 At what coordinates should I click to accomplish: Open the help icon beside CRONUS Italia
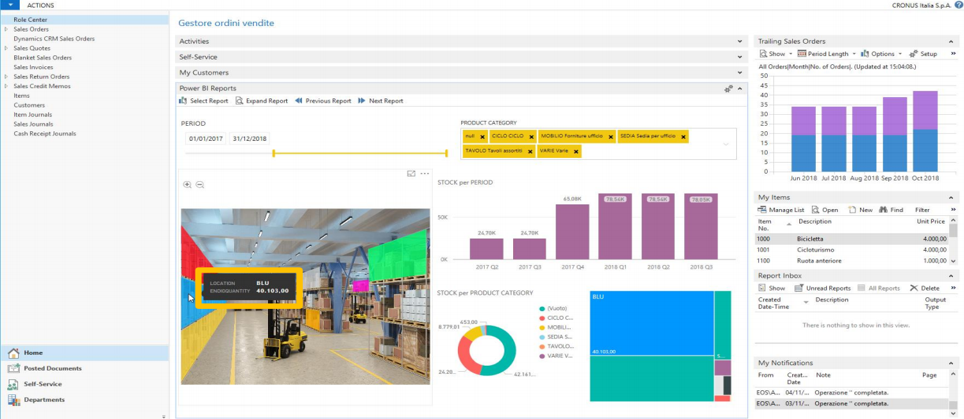point(958,5)
